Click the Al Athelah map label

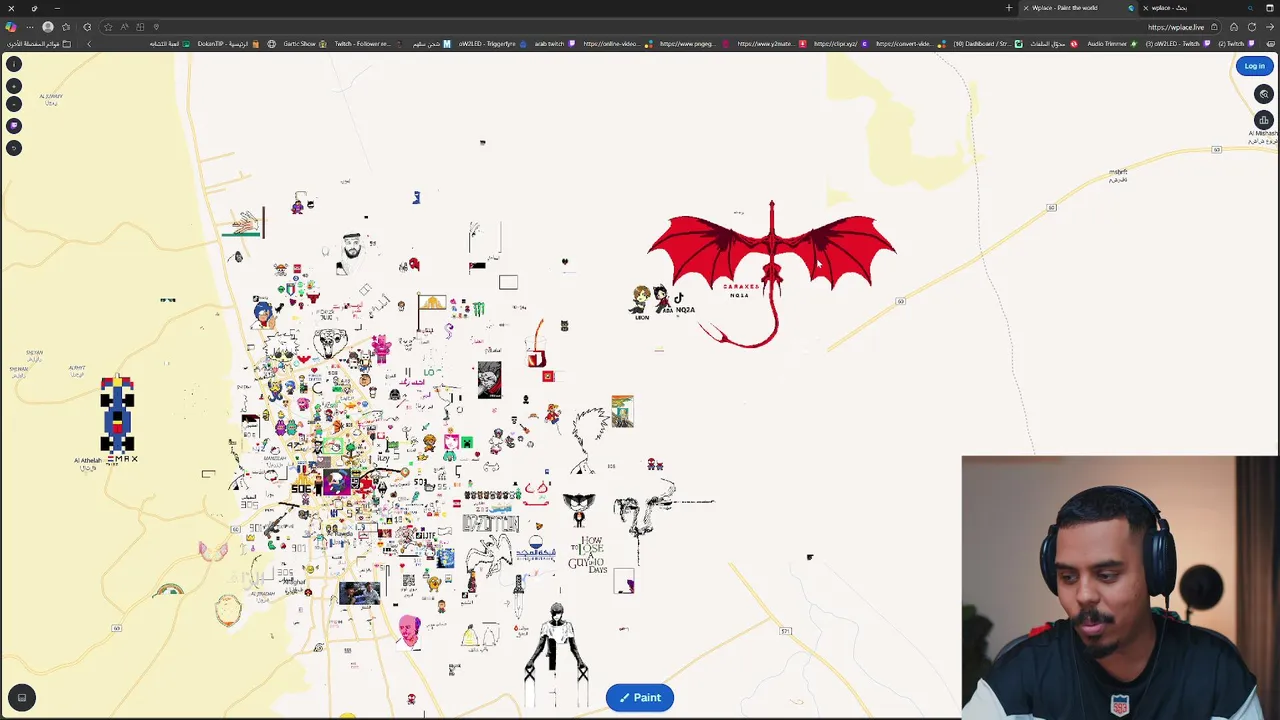[x=88, y=461]
